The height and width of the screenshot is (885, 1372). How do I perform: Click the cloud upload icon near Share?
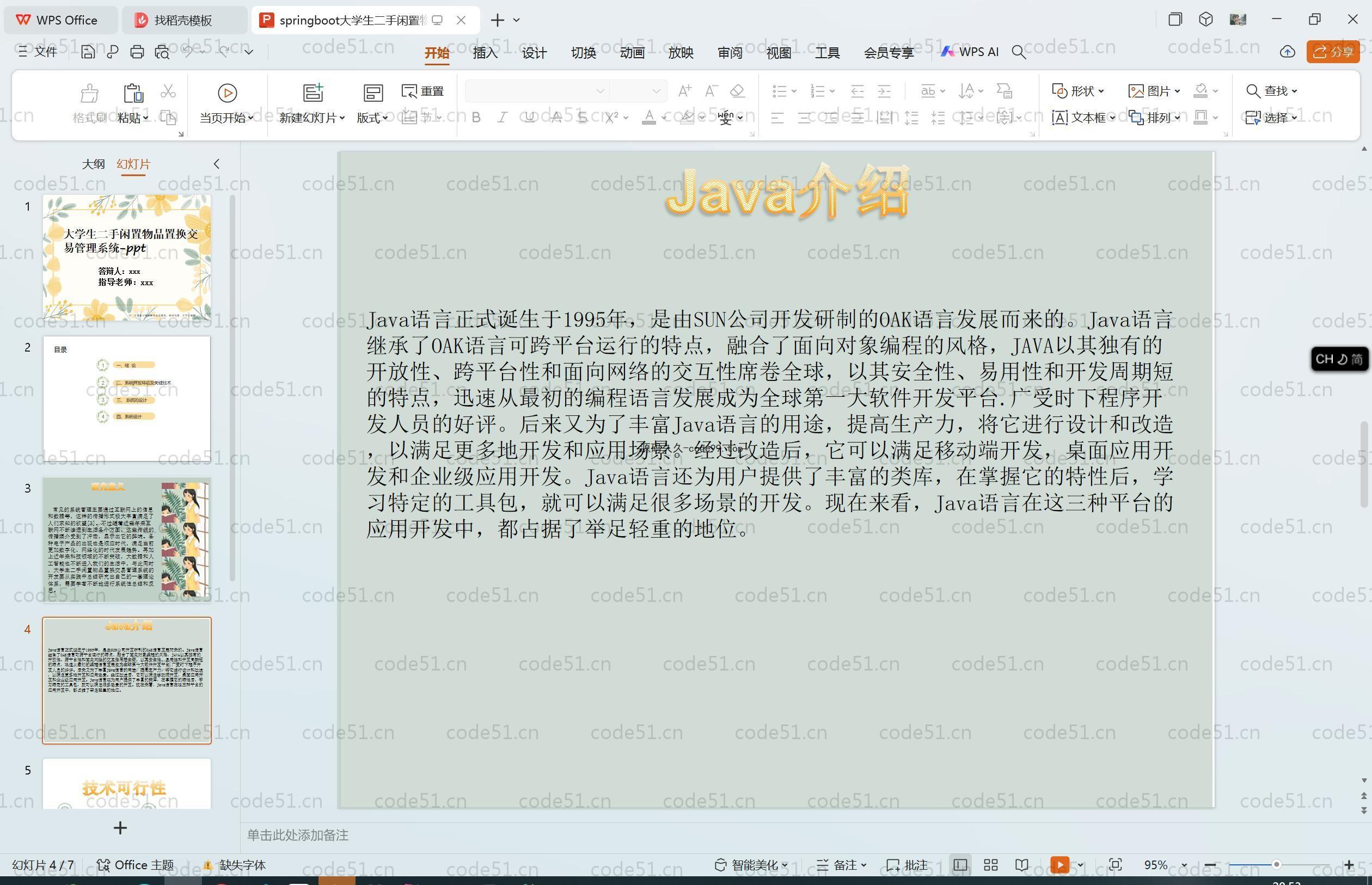click(x=1288, y=52)
